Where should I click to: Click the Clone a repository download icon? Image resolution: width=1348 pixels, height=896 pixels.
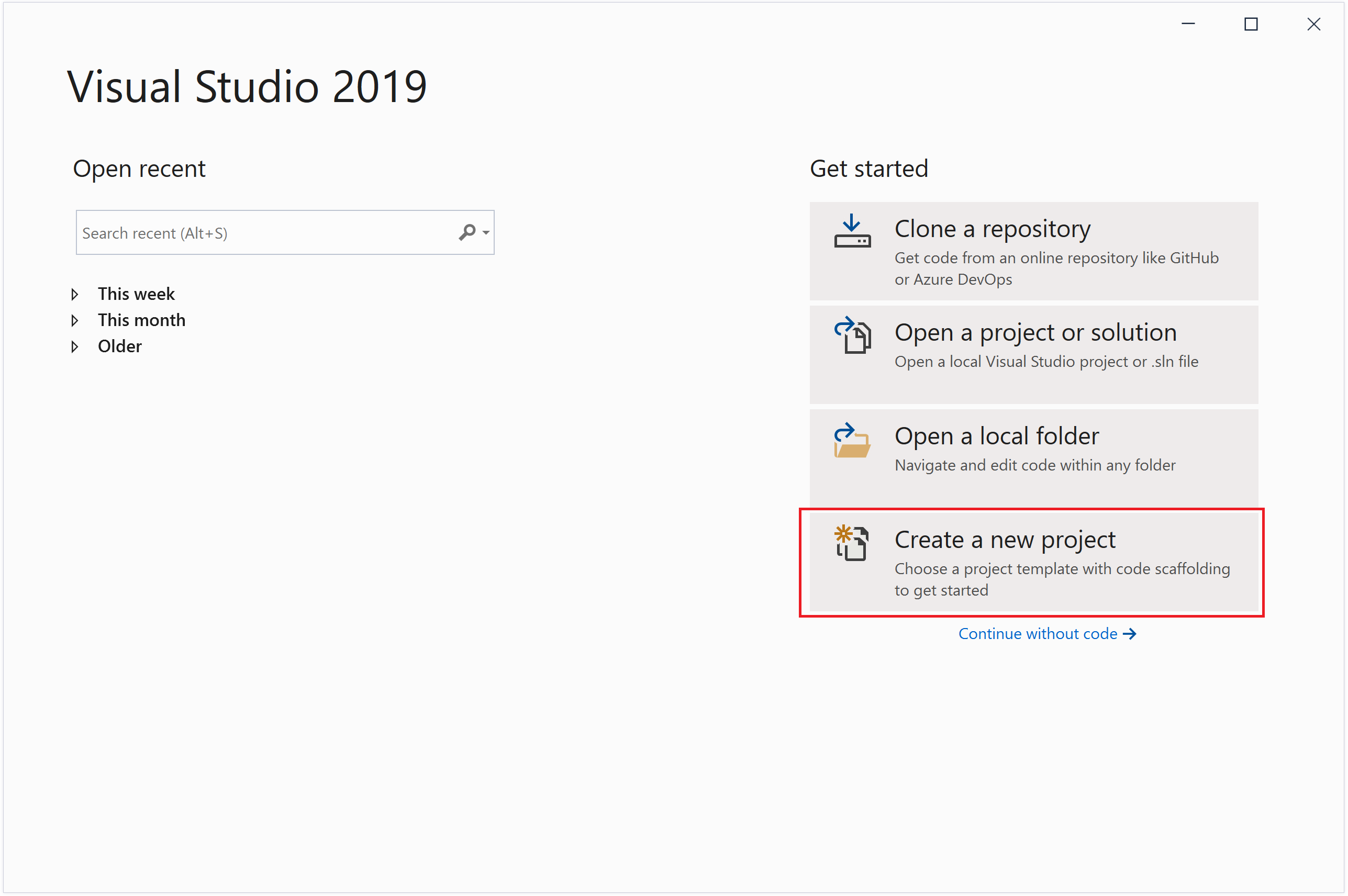[x=852, y=231]
